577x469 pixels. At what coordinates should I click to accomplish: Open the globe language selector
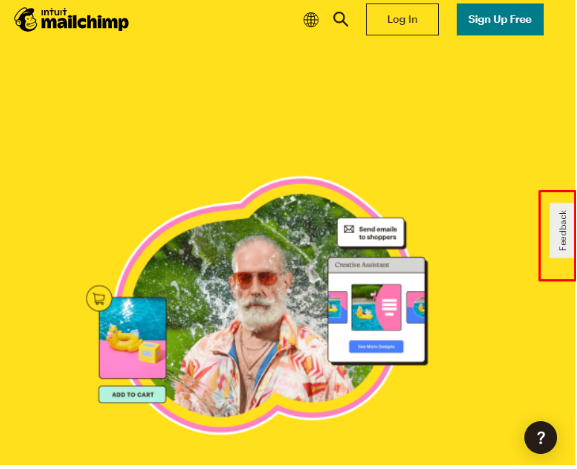311,19
